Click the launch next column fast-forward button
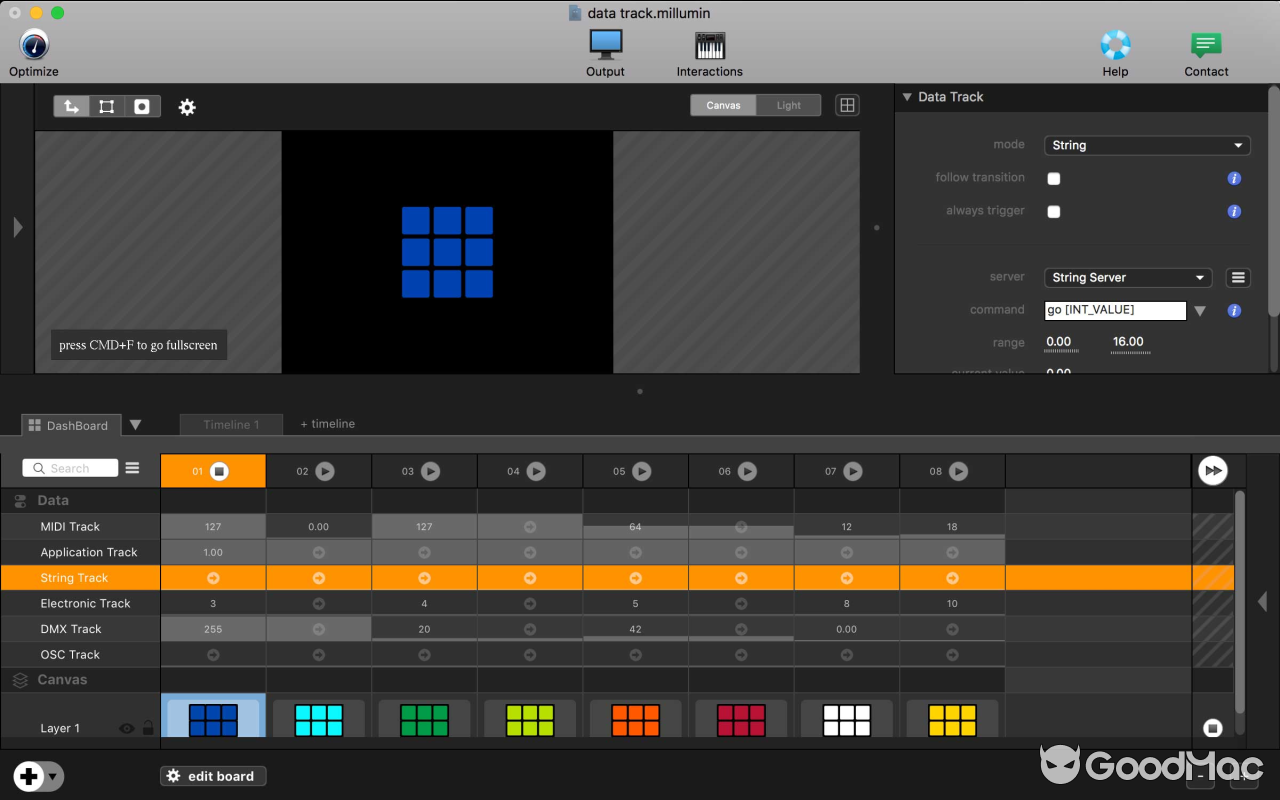This screenshot has height=800, width=1280. click(x=1212, y=470)
